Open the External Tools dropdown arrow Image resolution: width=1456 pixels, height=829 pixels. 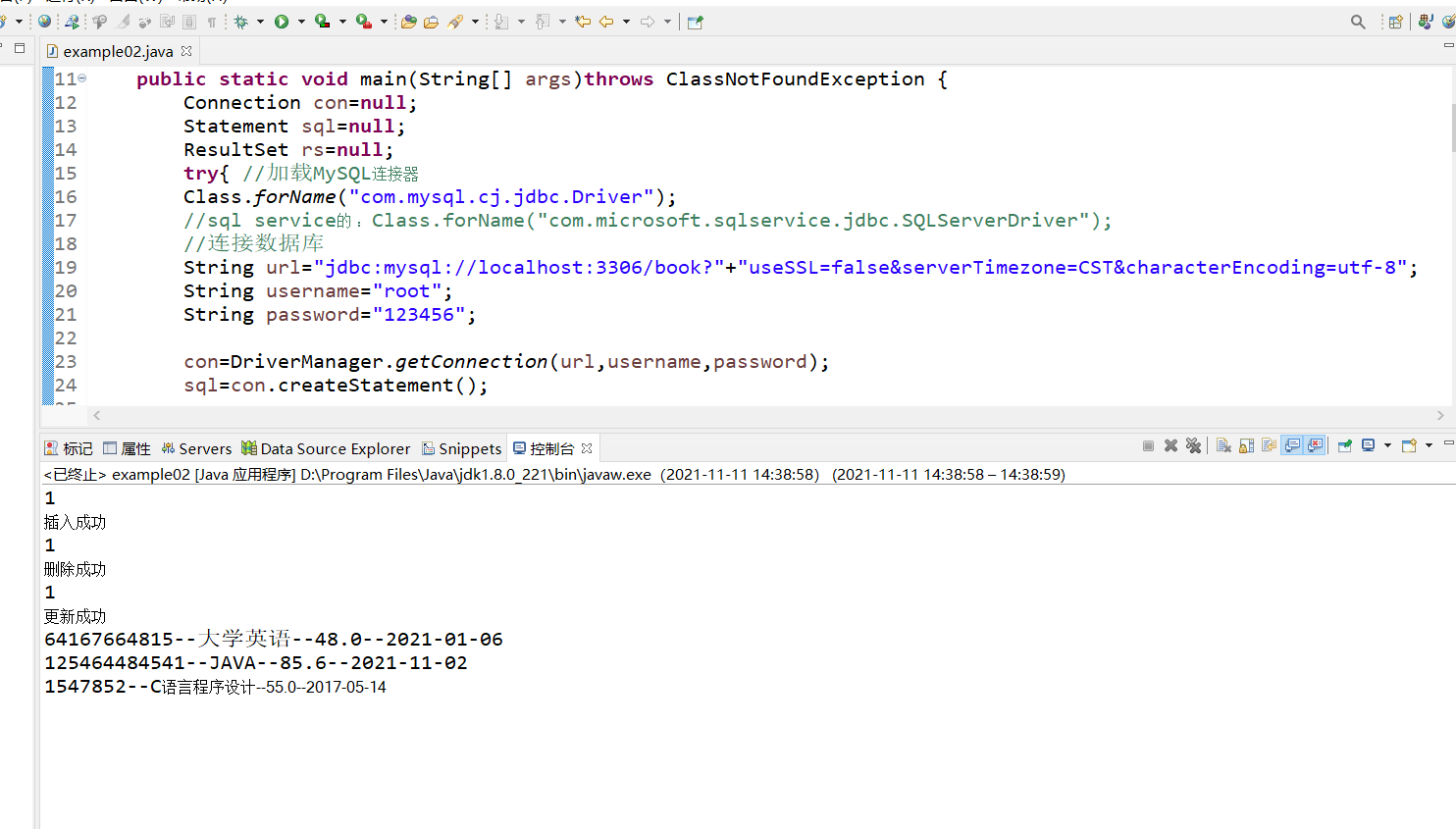(384, 22)
